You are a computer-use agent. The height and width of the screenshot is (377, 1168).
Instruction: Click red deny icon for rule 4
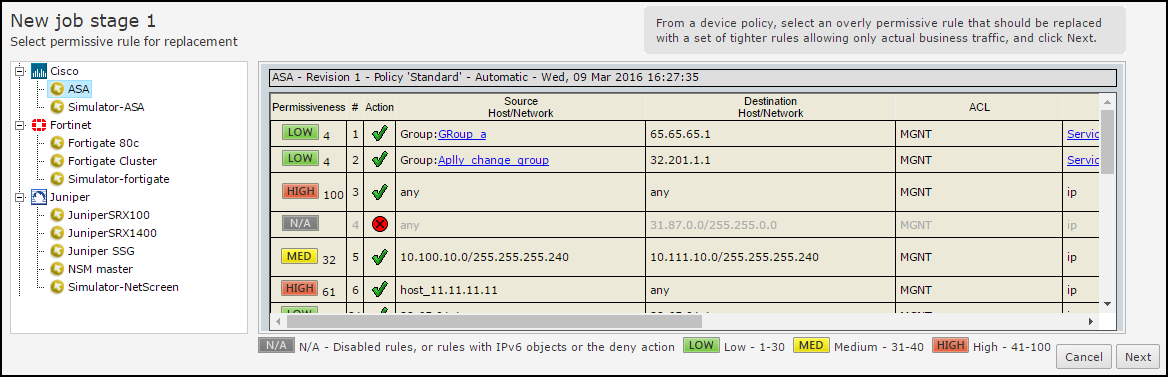pos(380,224)
